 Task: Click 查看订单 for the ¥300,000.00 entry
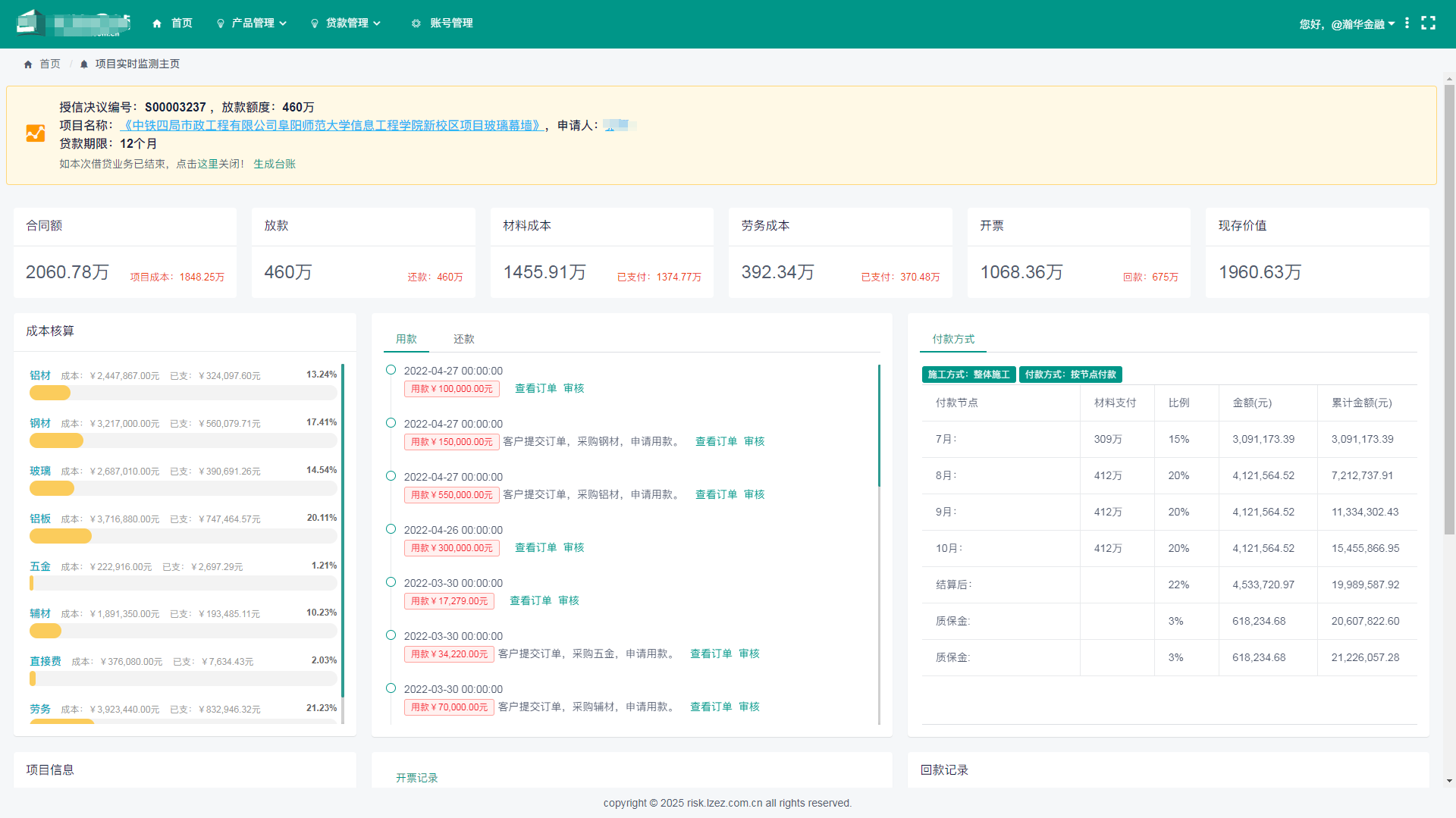535,547
